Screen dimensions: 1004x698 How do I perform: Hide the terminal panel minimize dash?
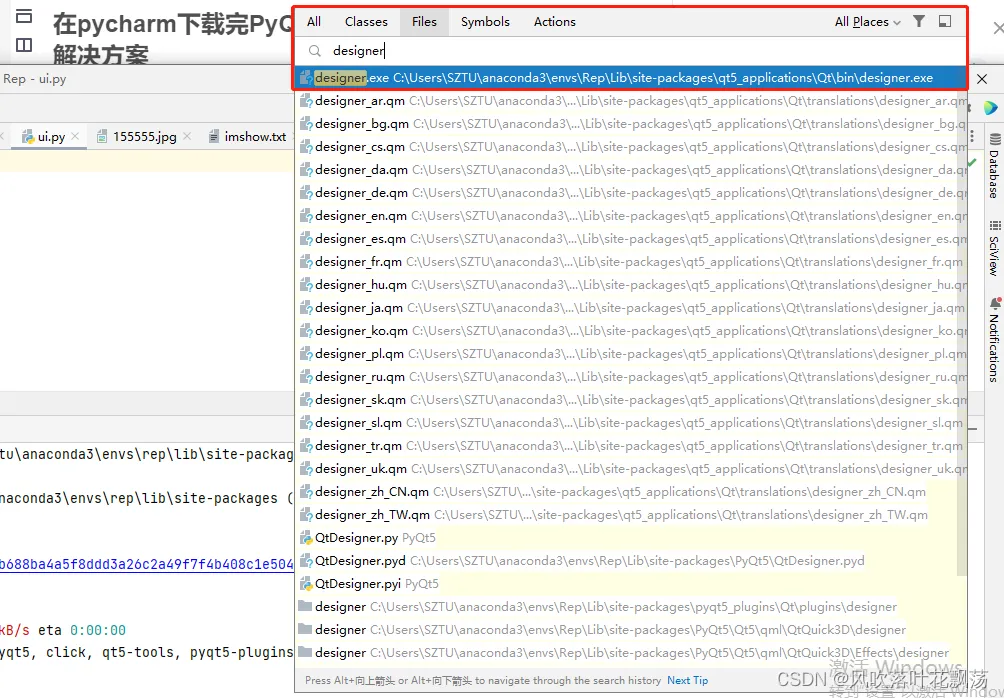pyautogui.click(x=973, y=430)
